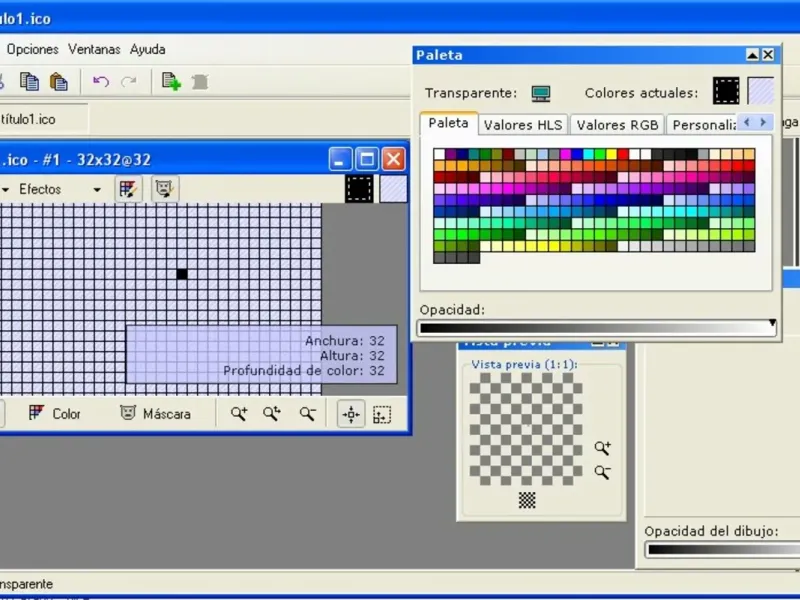Viewport: 800px width, 600px height.
Task: Undo the last action with the purple arrow
Action: [x=101, y=81]
